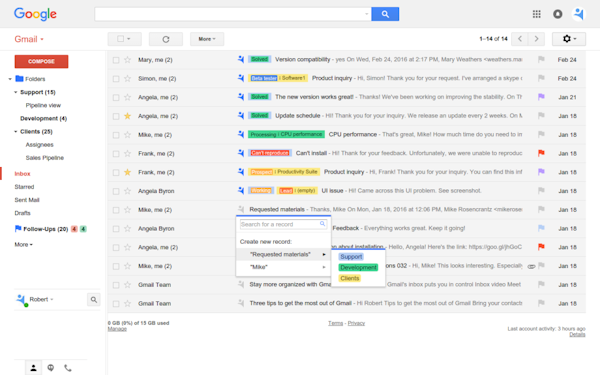Expand the More dropdown in toolbar

click(x=207, y=39)
